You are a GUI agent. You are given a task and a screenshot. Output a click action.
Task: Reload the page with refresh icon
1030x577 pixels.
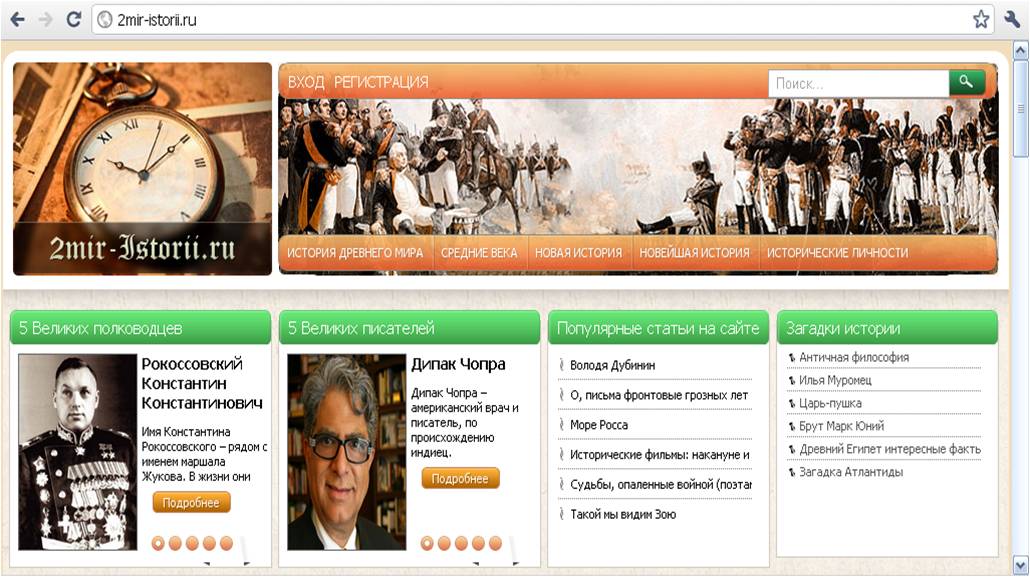[74, 19]
